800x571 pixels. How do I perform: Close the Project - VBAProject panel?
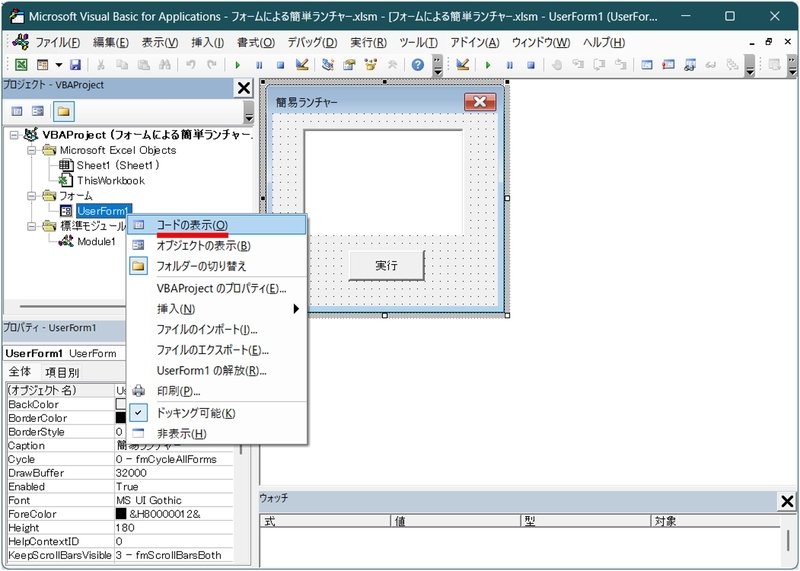coord(244,88)
